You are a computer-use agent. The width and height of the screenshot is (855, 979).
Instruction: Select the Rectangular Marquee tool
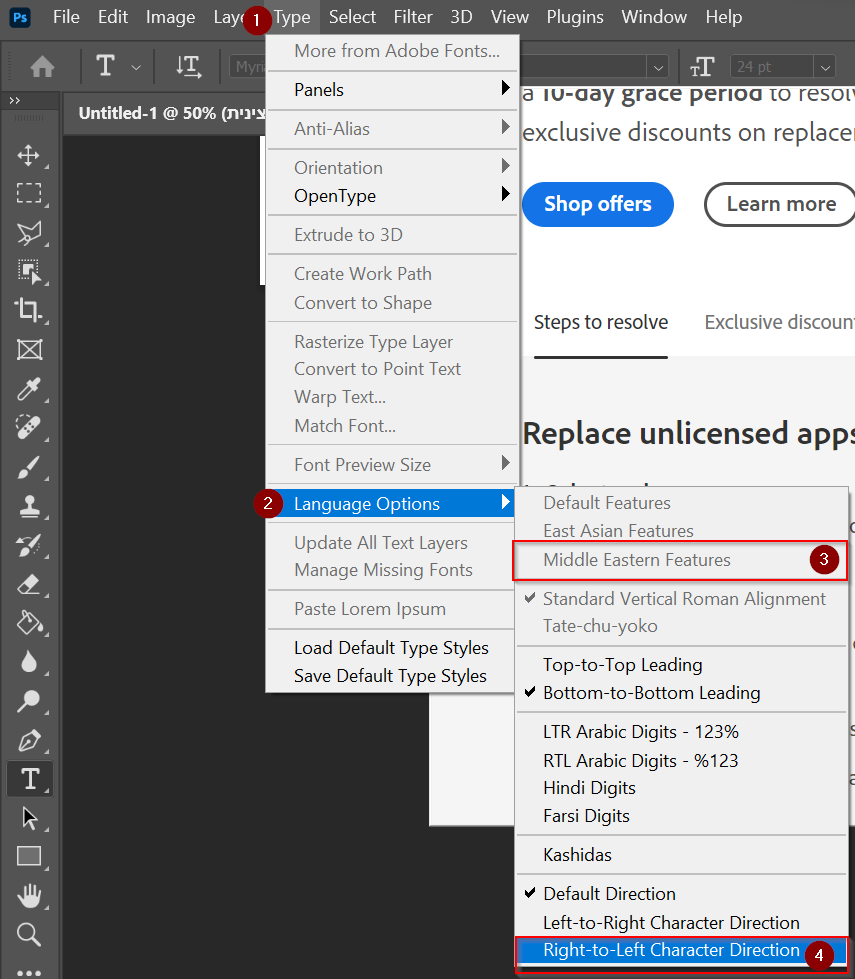tap(29, 194)
